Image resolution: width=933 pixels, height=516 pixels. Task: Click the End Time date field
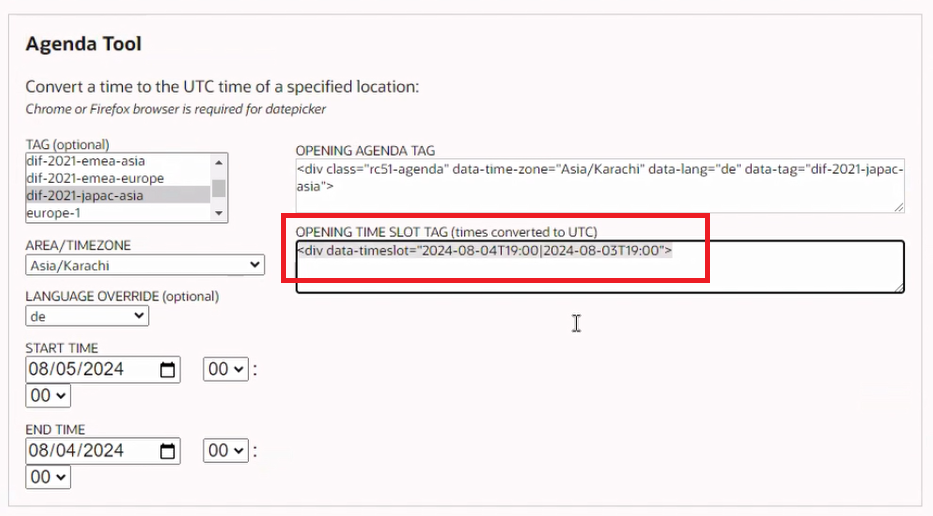pos(90,451)
